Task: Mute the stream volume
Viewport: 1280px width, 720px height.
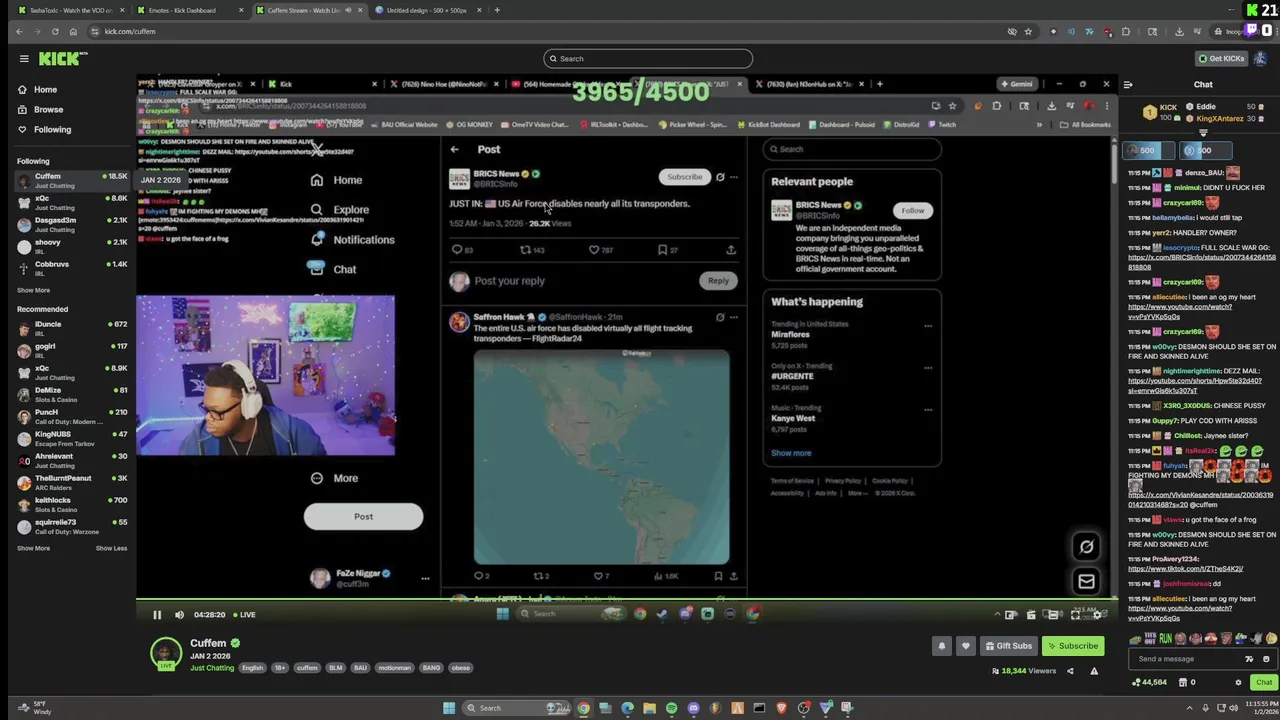Action: coord(179,615)
